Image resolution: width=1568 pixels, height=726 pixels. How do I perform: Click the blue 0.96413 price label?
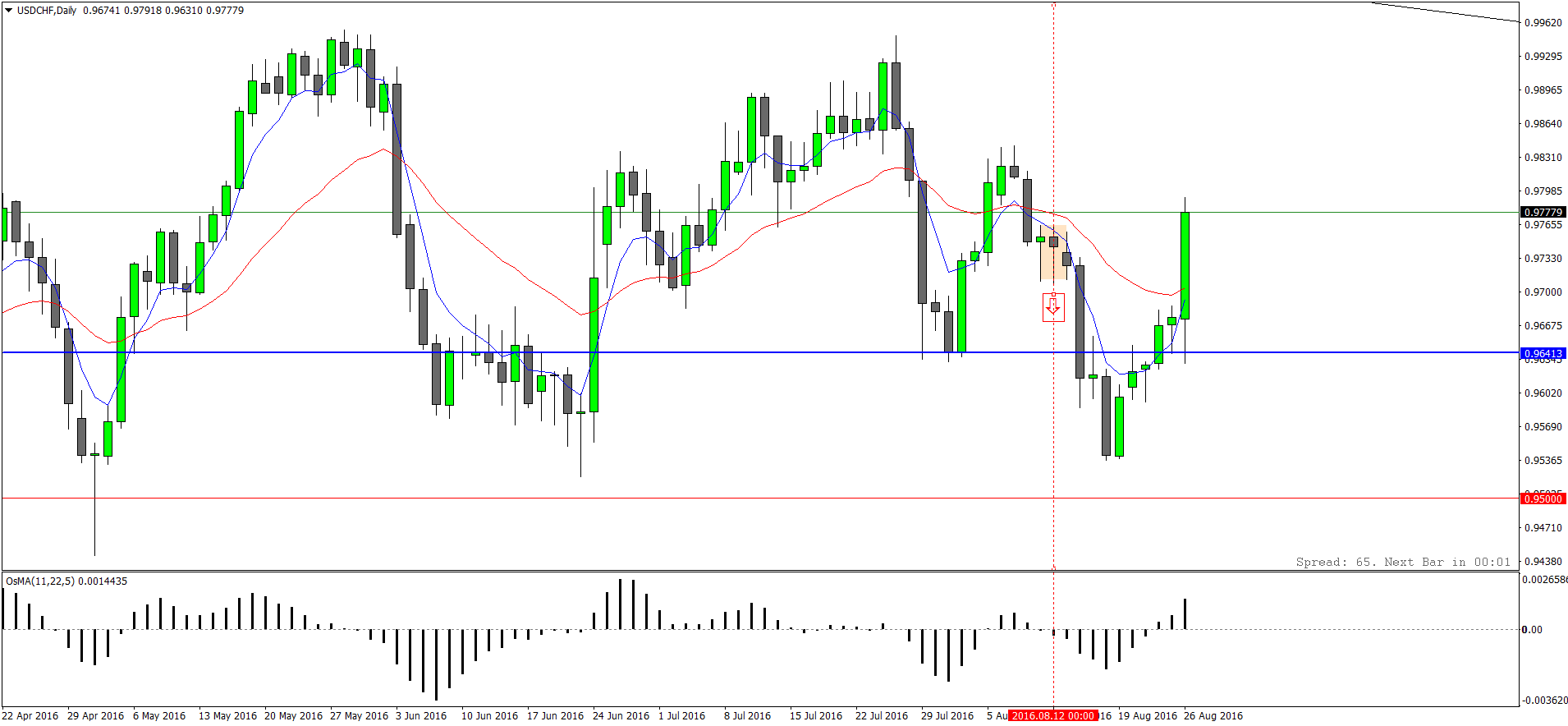pyautogui.click(x=1543, y=354)
